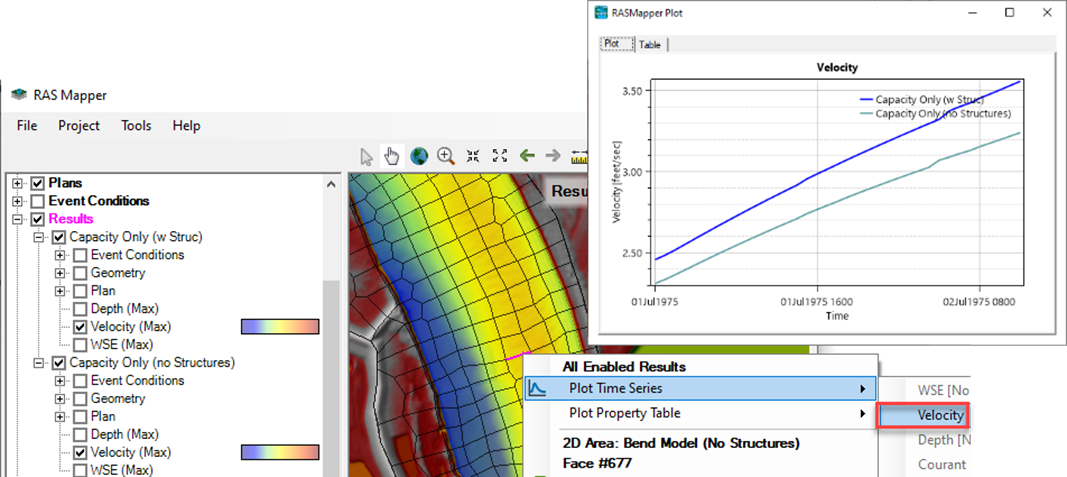Check Plan under Capacity Only (no Structures)

click(x=80, y=416)
